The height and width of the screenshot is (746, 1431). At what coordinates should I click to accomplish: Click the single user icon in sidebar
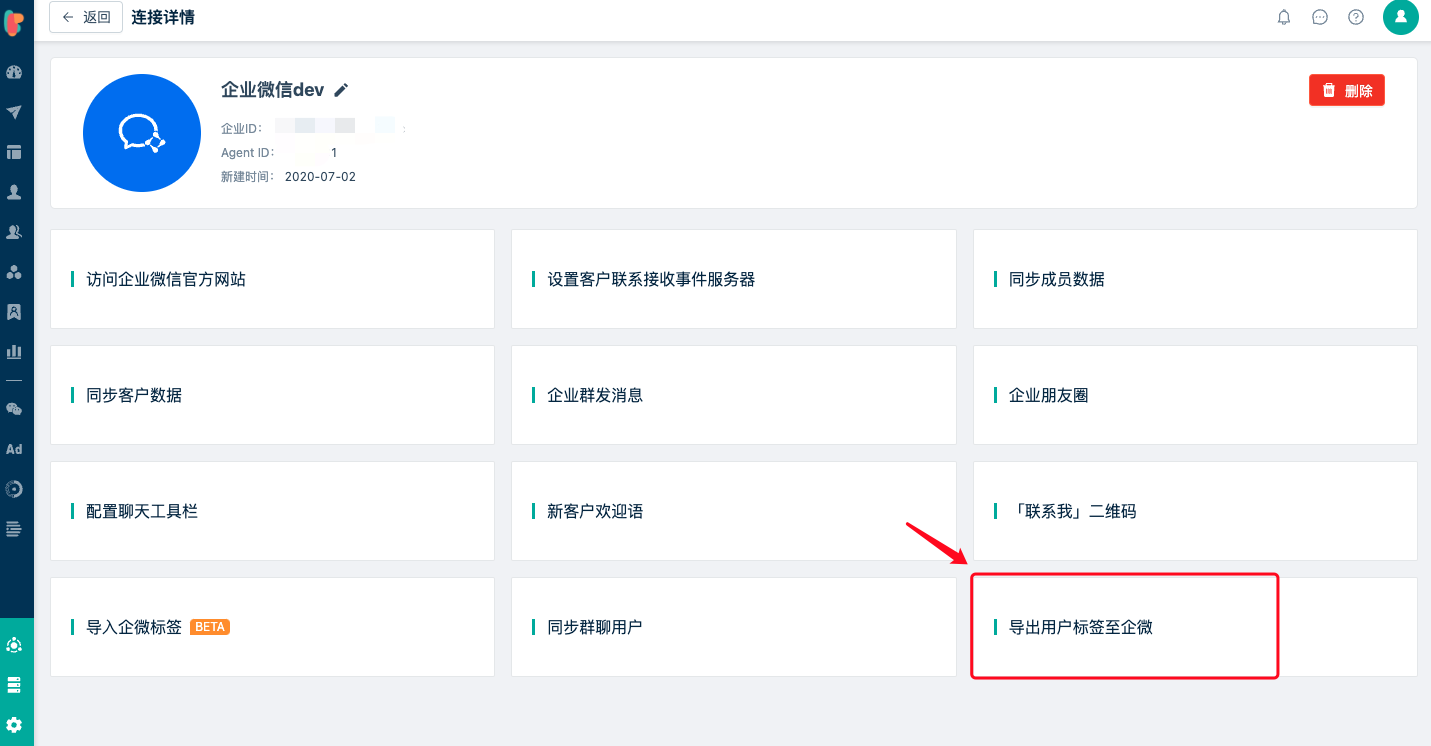pyautogui.click(x=14, y=192)
